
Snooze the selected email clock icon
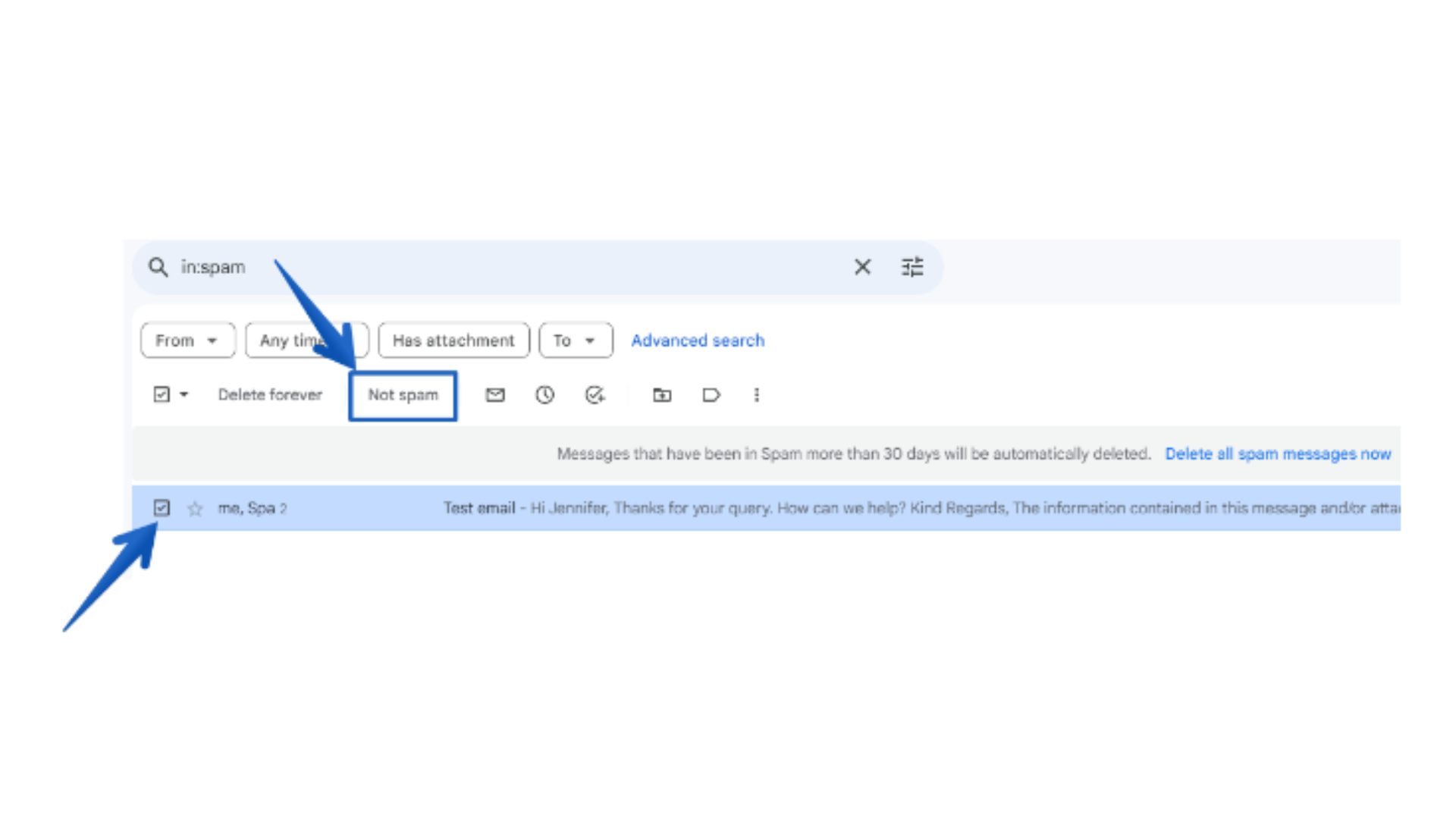[x=544, y=394]
